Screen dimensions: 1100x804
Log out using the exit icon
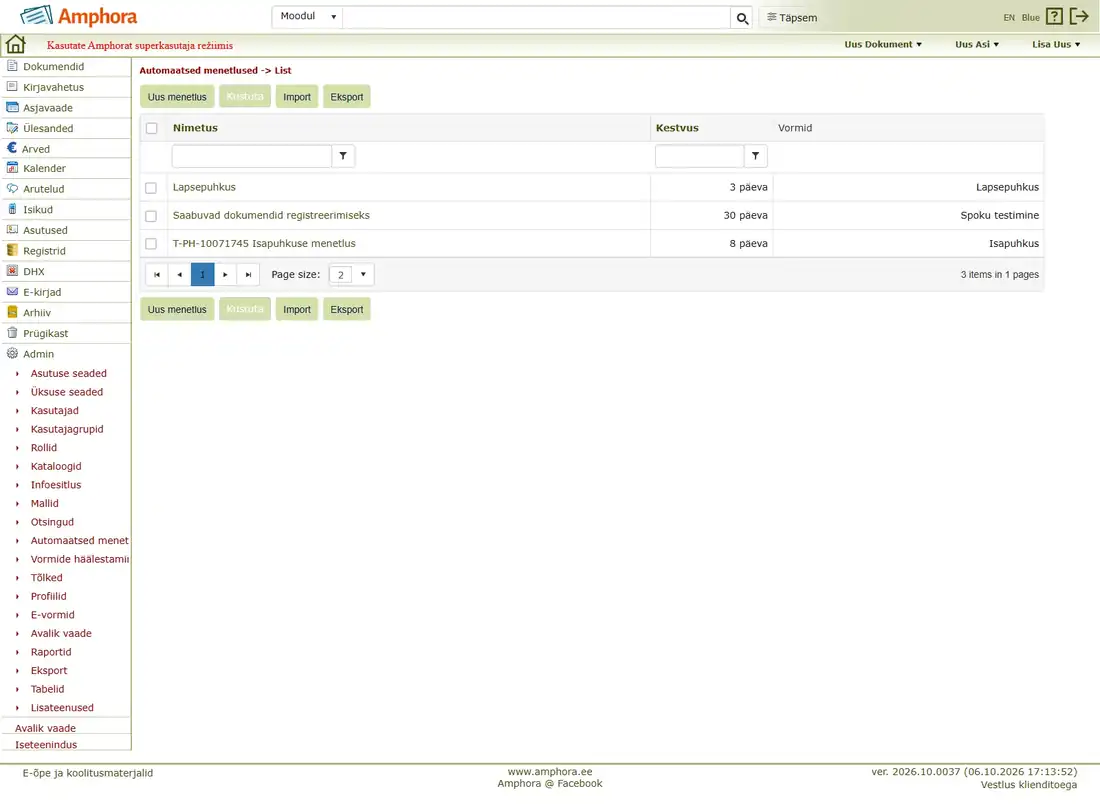coord(1079,17)
